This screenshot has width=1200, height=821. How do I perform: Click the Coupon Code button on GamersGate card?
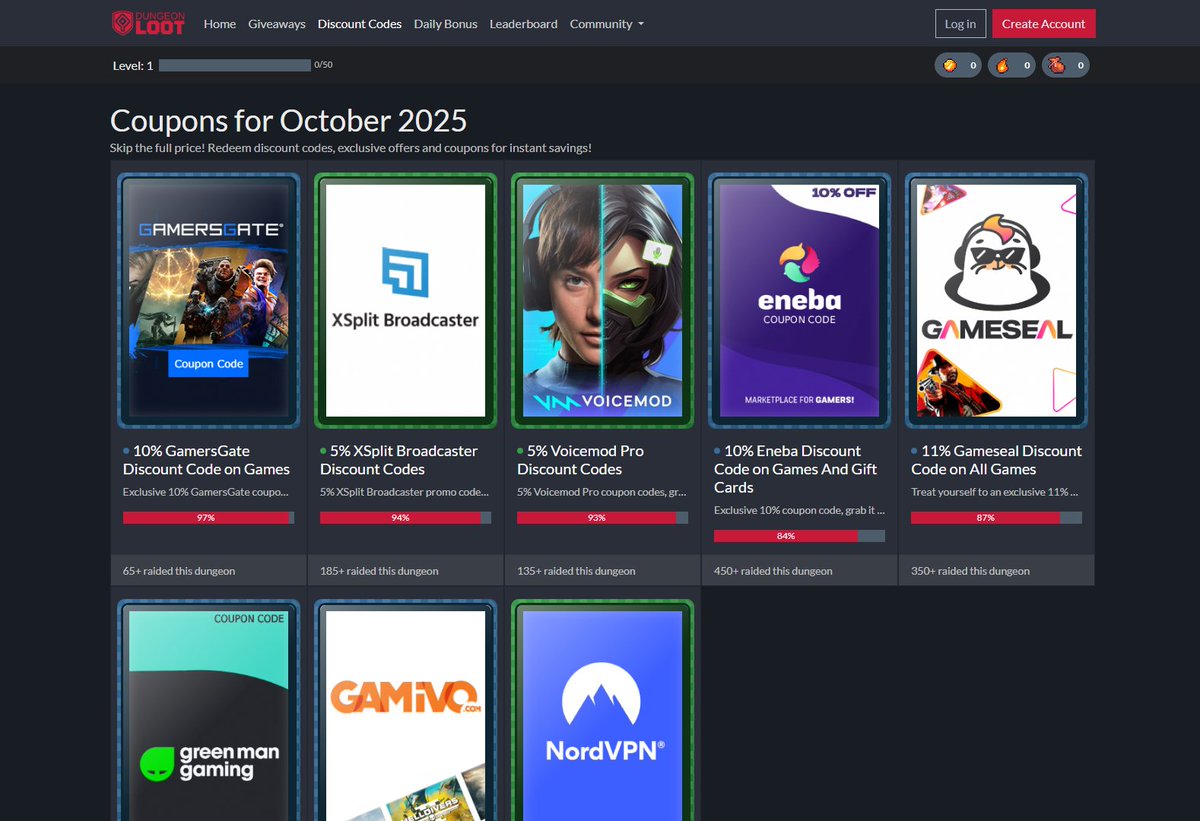(x=209, y=364)
